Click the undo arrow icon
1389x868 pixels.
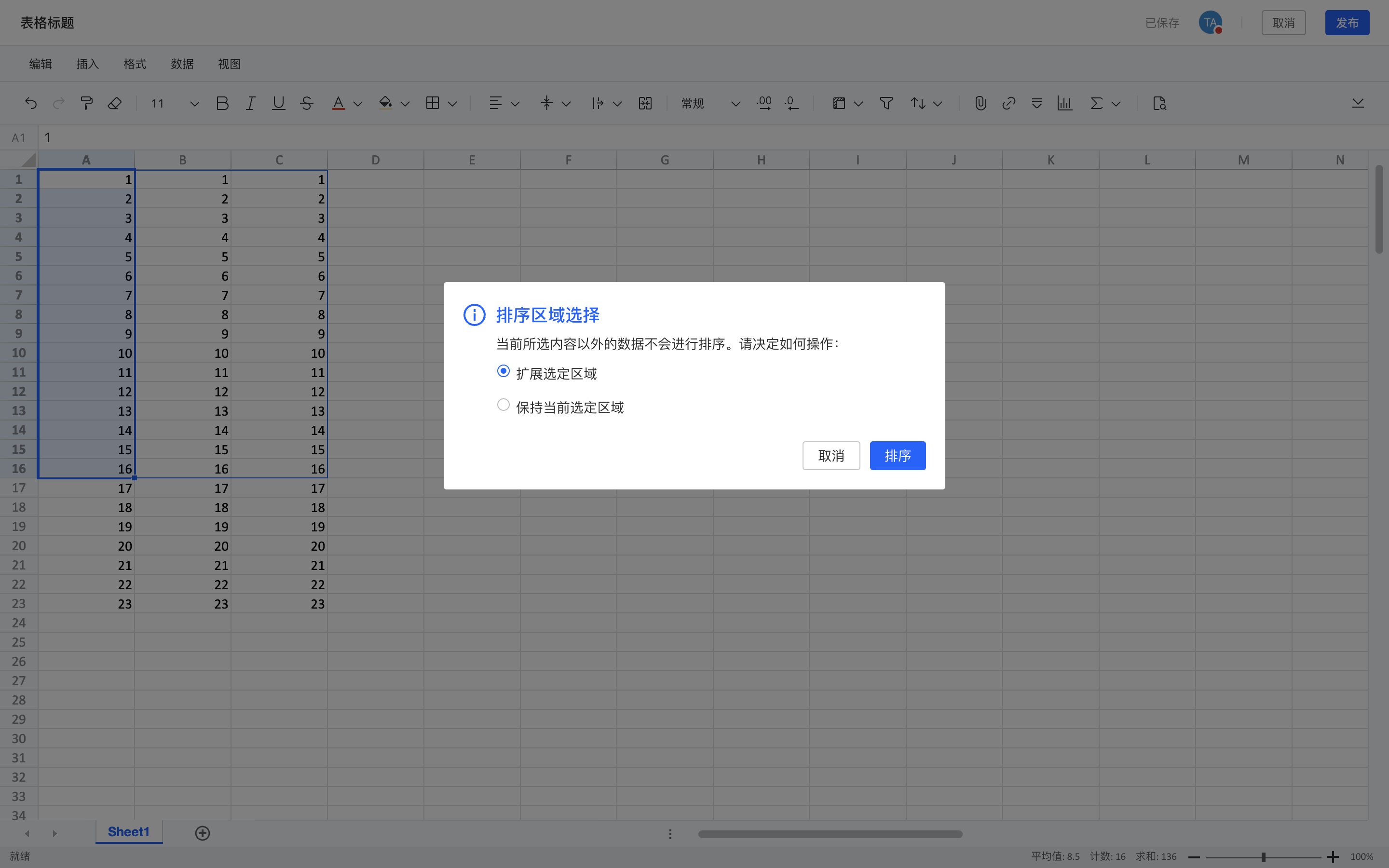(31, 103)
